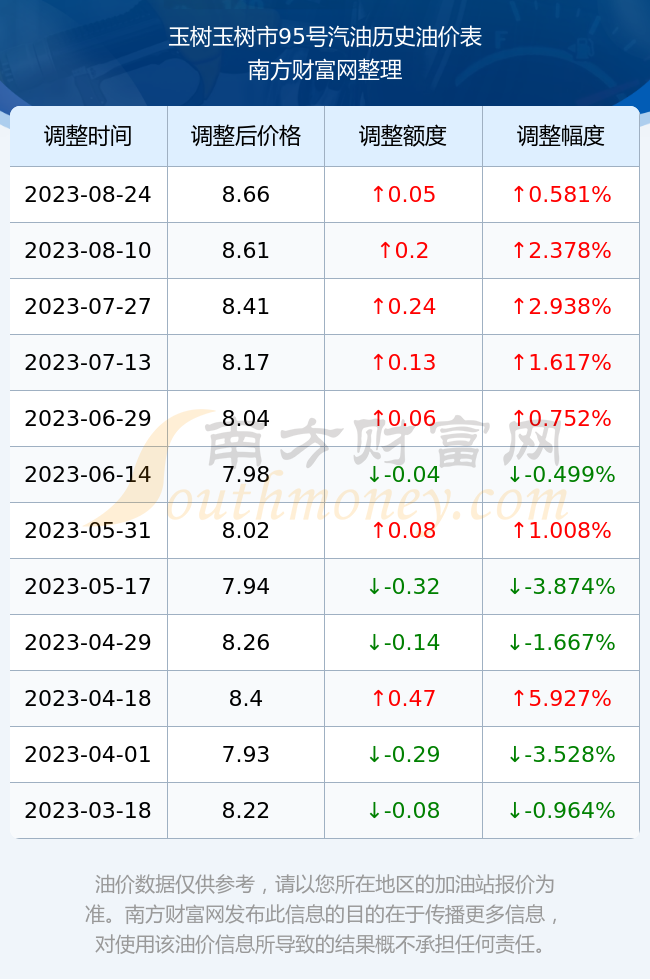Click the 调整时间 column header
The image size is (650, 980).
[89, 136]
